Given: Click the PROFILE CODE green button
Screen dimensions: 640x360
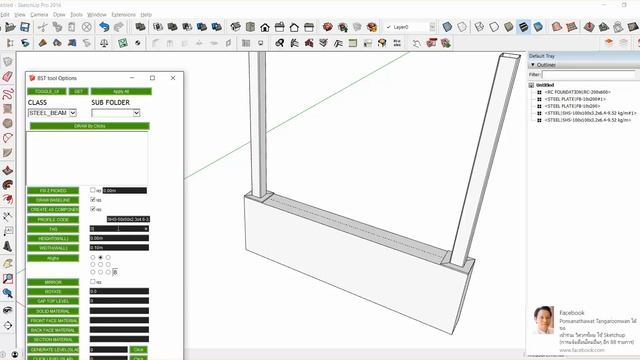Looking at the screenshot, I should tap(53, 220).
